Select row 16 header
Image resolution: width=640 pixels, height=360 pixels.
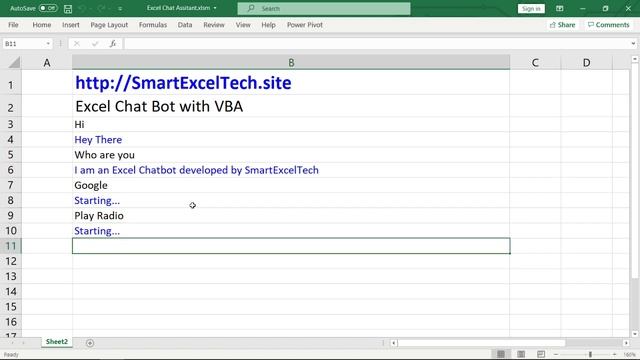11,322
